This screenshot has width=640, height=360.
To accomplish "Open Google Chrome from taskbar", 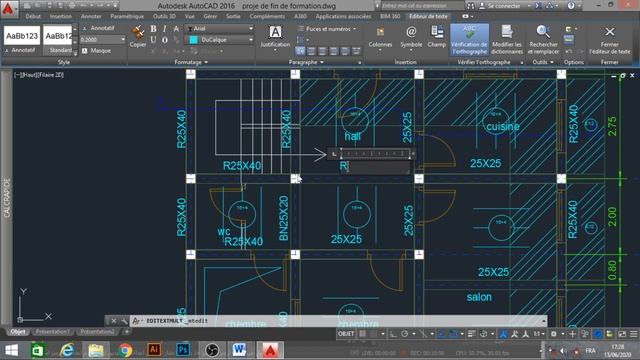I will (x=126, y=350).
